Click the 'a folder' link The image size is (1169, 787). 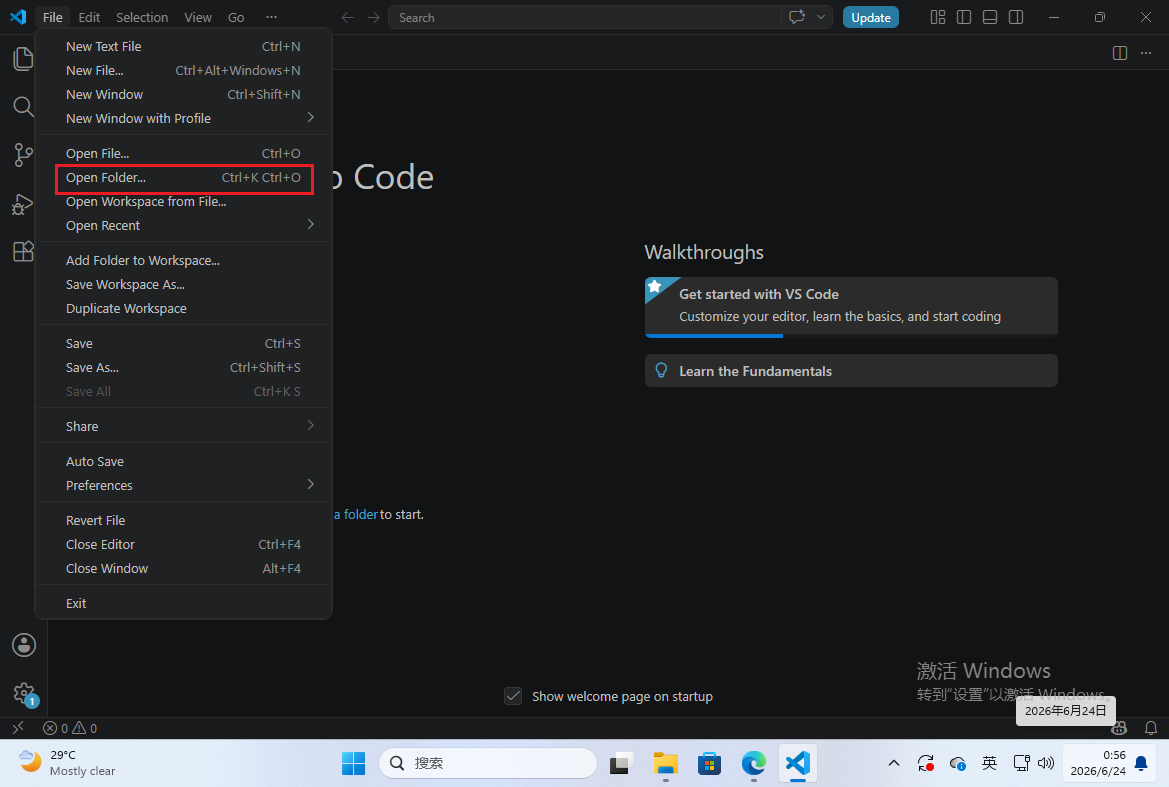coord(356,514)
